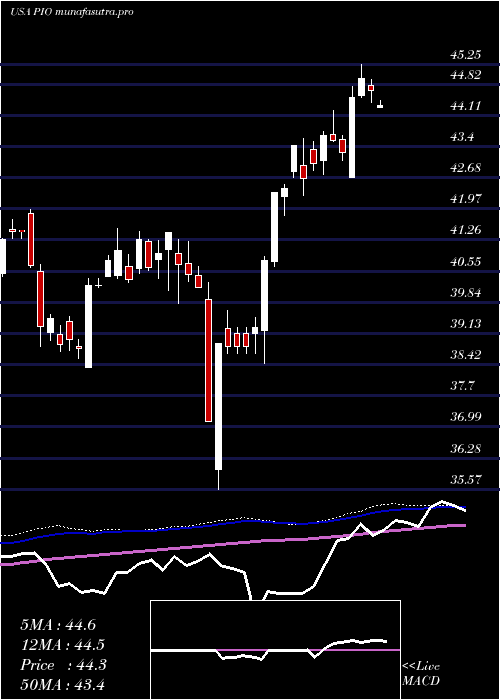
Task: Click the 41.26 price axis label
Action: click(x=466, y=230)
